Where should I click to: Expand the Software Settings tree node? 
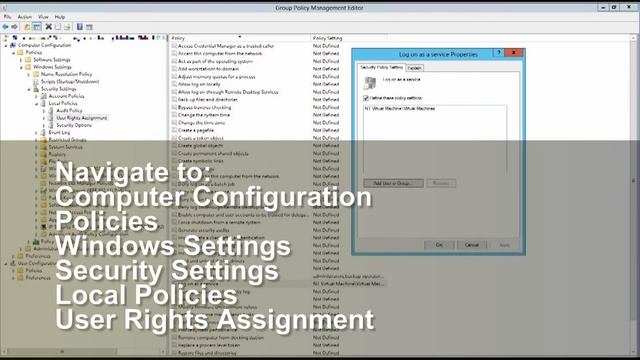(x=22, y=60)
